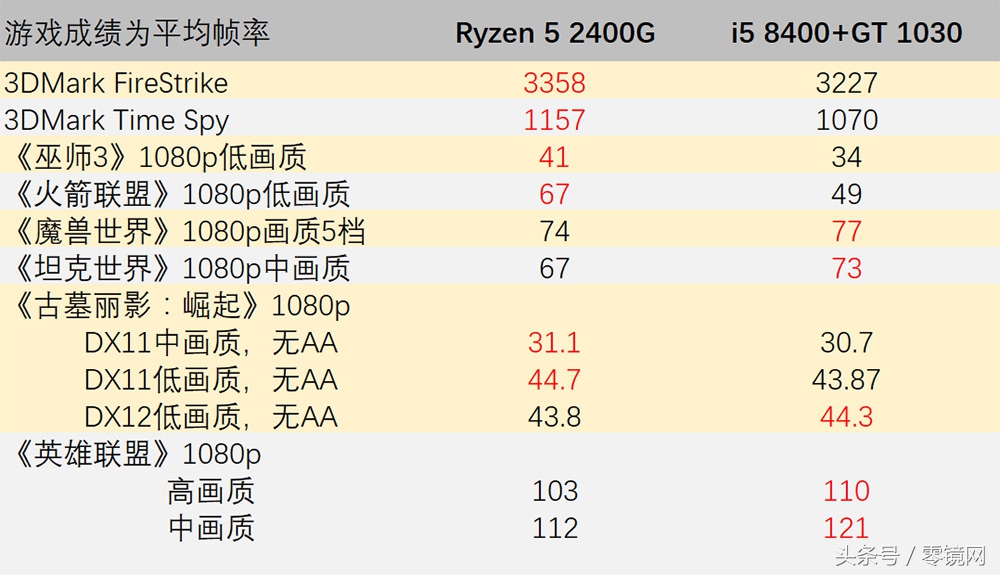
Task: Click the red value 121 for 中画质
Action: click(x=846, y=528)
